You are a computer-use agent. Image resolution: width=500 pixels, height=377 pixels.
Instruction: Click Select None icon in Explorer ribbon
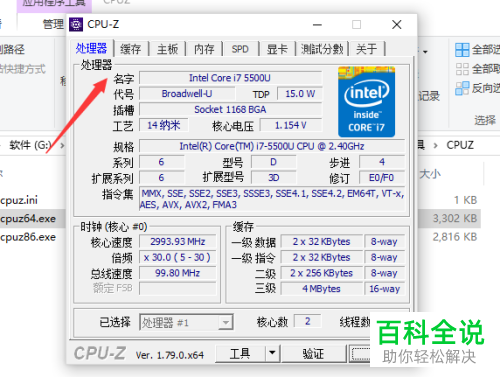click(x=462, y=69)
